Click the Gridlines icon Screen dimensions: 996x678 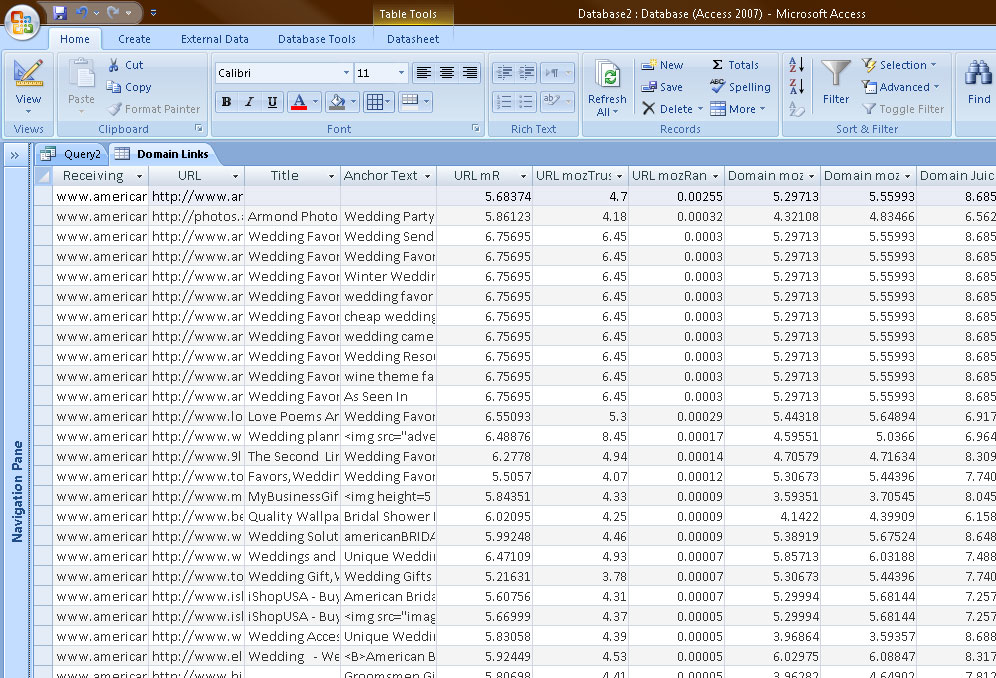click(x=375, y=102)
